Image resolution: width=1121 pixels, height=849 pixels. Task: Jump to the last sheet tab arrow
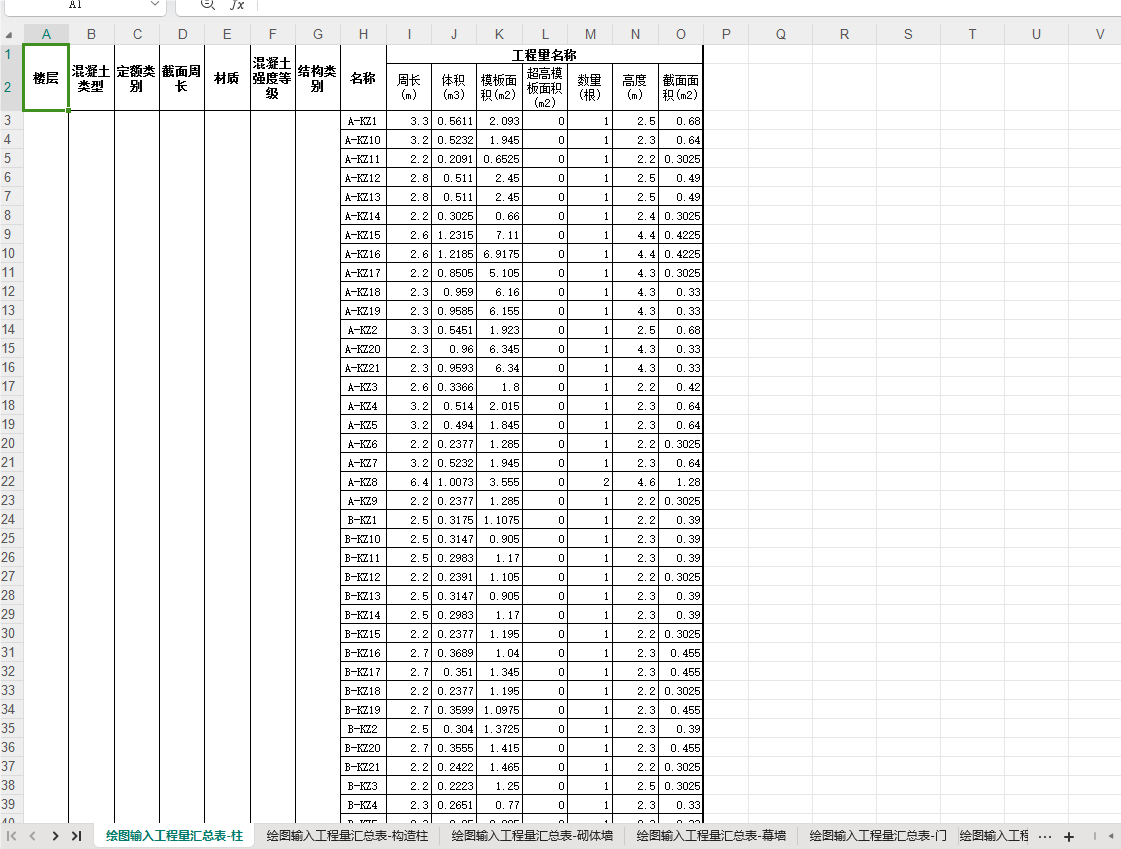(76, 835)
